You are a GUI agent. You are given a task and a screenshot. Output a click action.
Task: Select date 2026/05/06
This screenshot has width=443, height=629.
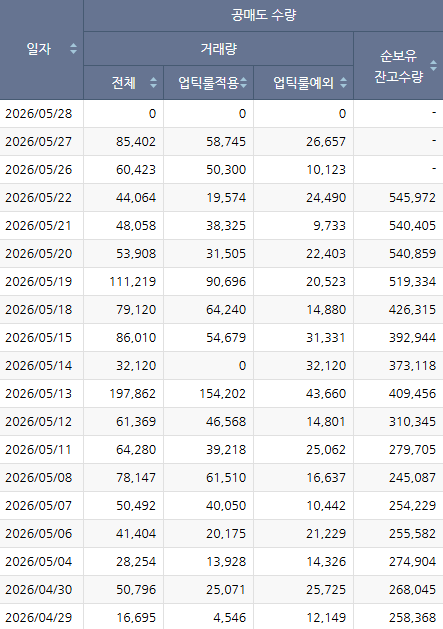point(39,534)
